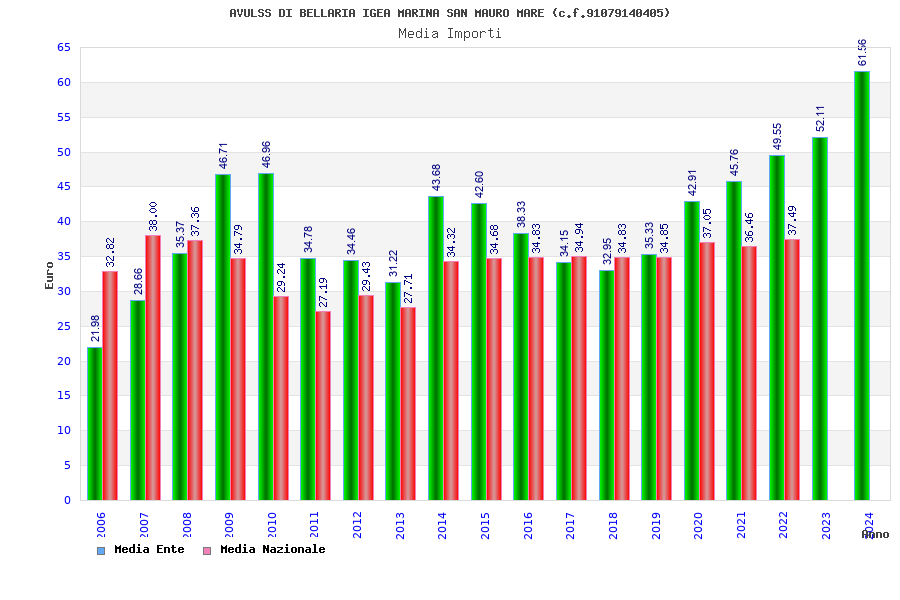Select the green 2019 bar valued 35.33
Screen dimensions: 900x600
pyautogui.click(x=649, y=377)
